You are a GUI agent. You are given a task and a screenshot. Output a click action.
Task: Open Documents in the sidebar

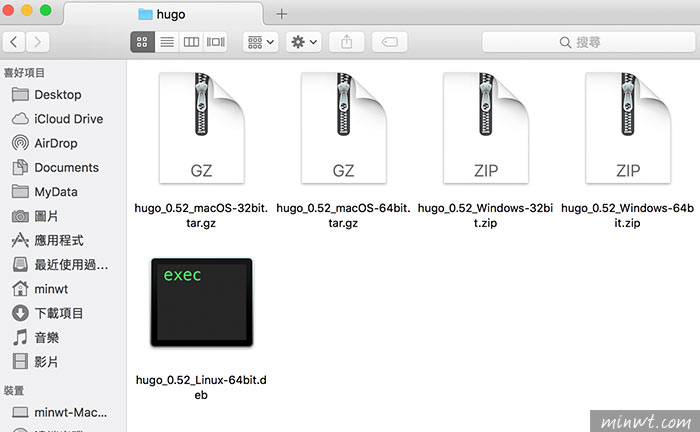coord(55,167)
